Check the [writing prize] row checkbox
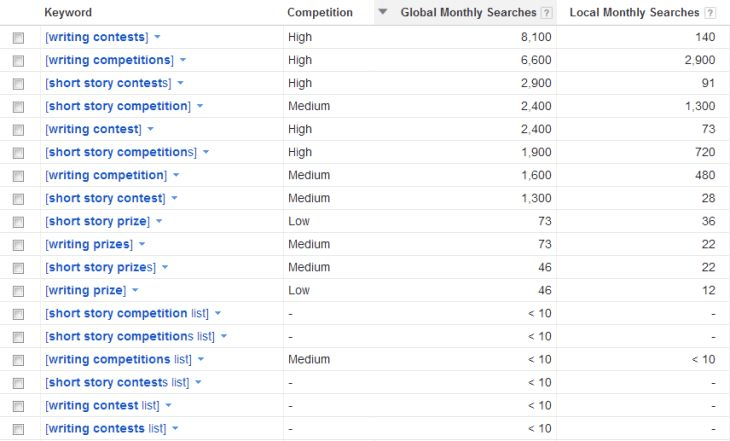The image size is (730, 441). pos(18,291)
